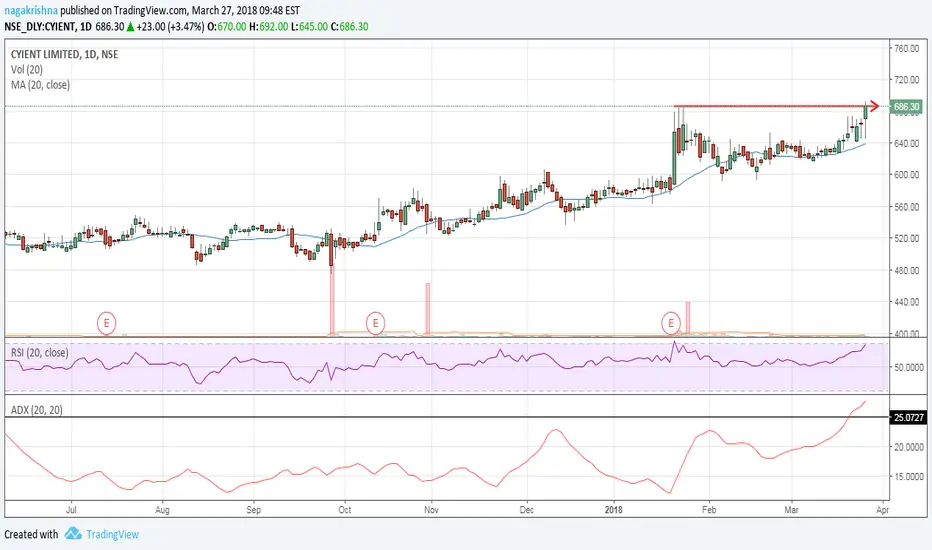Click the 720.00 price axis label
This screenshot has height=550, width=932.
[x=906, y=80]
